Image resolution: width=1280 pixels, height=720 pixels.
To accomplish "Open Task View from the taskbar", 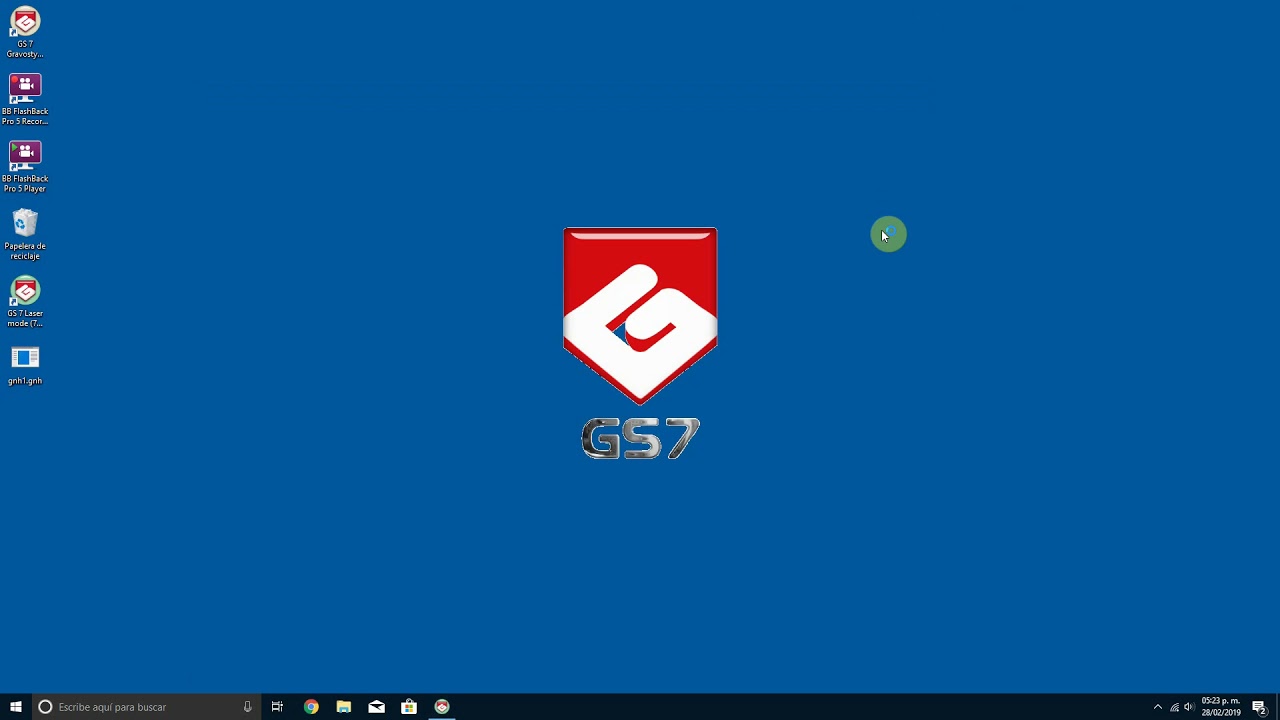I will [277, 707].
